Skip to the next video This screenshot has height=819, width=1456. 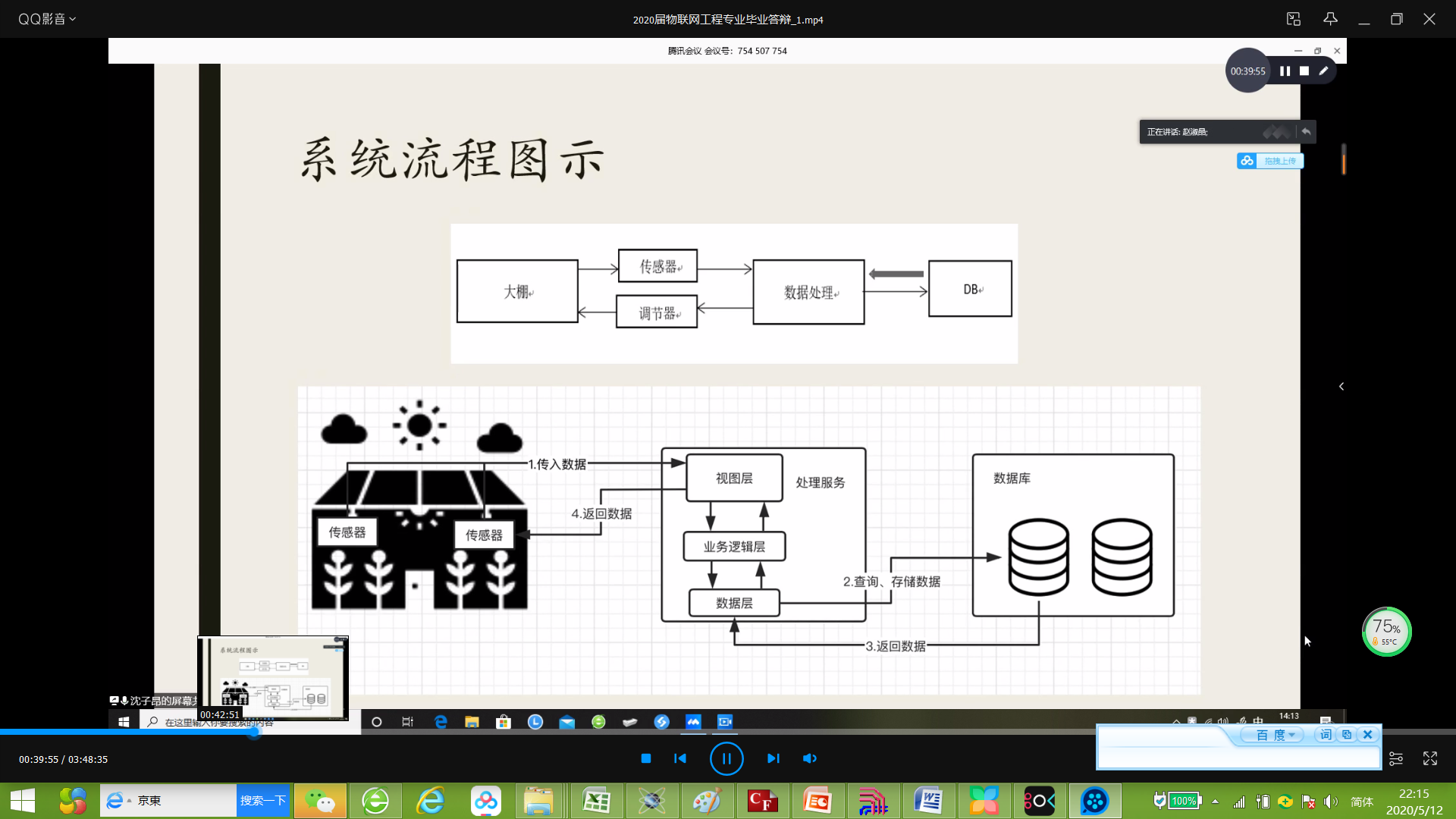pyautogui.click(x=773, y=758)
